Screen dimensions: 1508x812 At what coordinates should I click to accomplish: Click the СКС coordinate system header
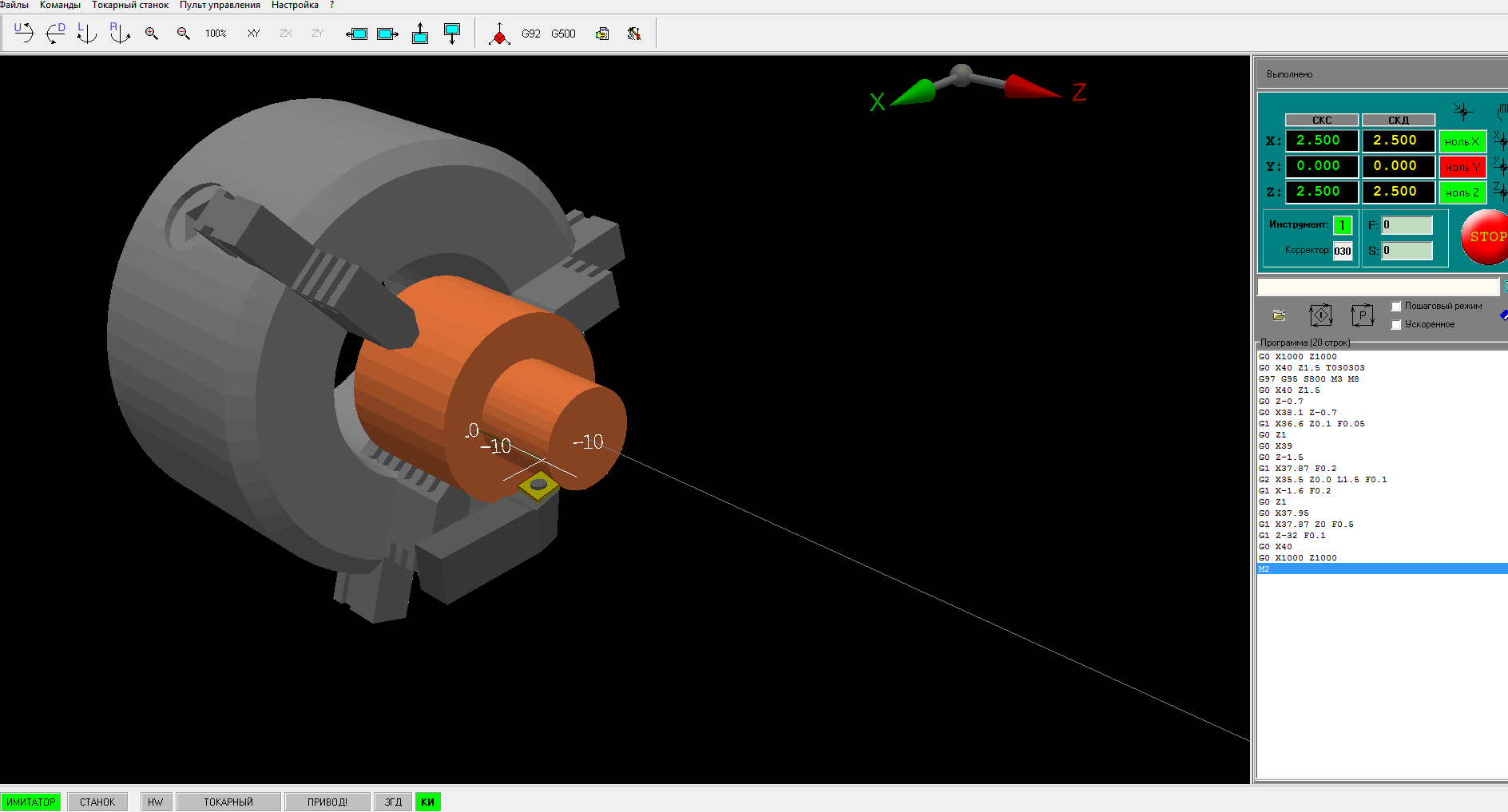[1322, 120]
